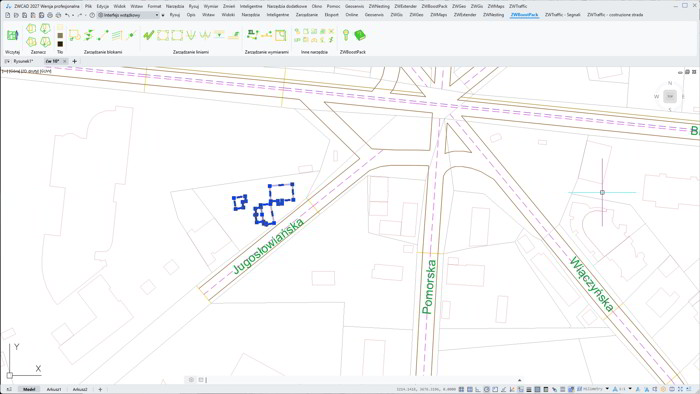The width and height of the screenshot is (700, 394).
Task: Select the Eksport ribbon tab
Action: 331,15
